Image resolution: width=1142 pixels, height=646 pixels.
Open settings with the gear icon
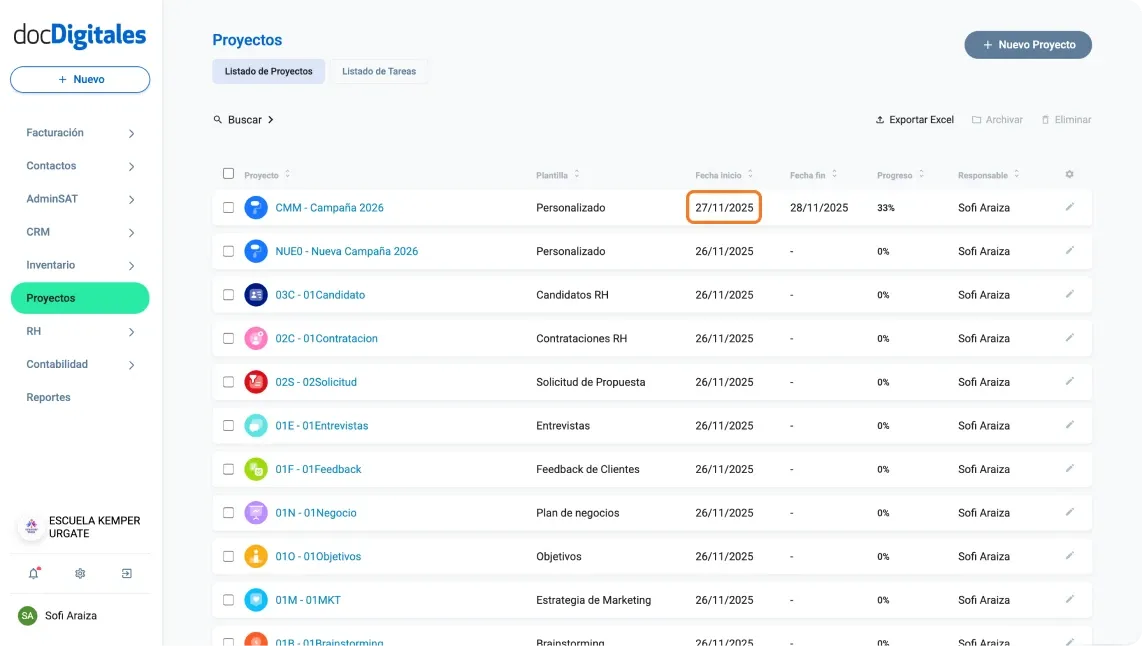click(x=80, y=573)
